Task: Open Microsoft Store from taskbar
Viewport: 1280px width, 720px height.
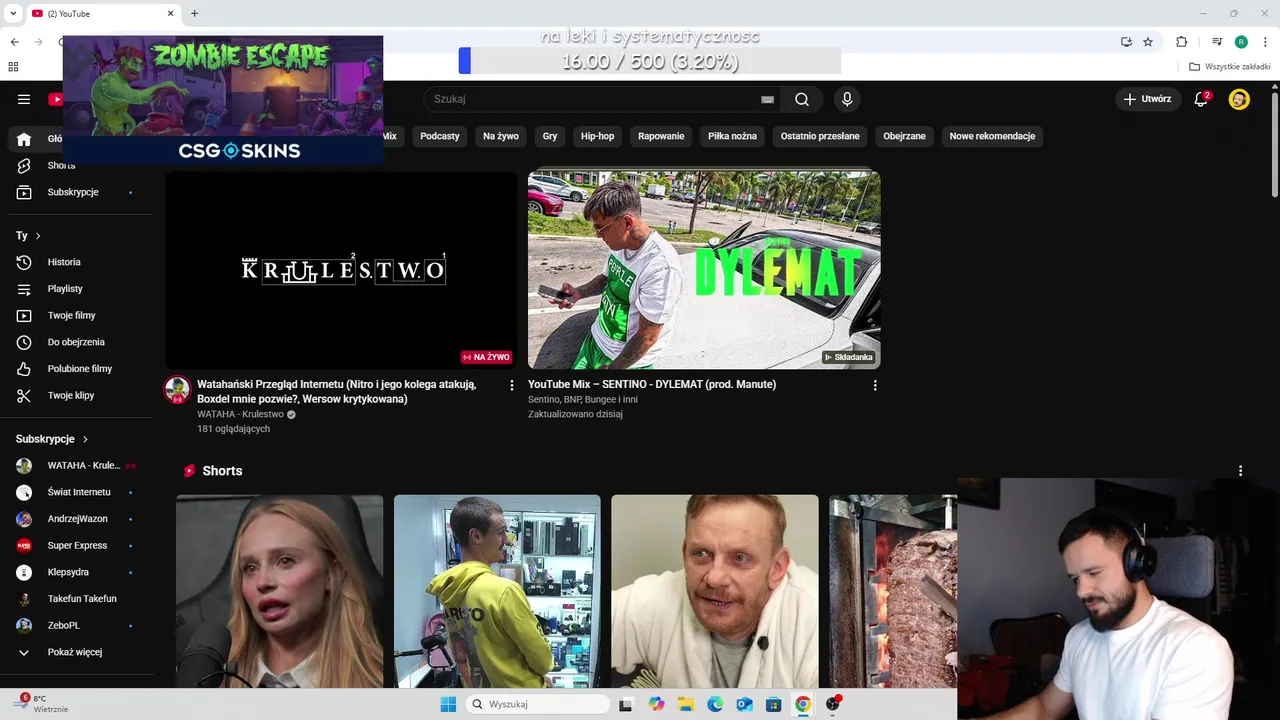Action: [773, 704]
